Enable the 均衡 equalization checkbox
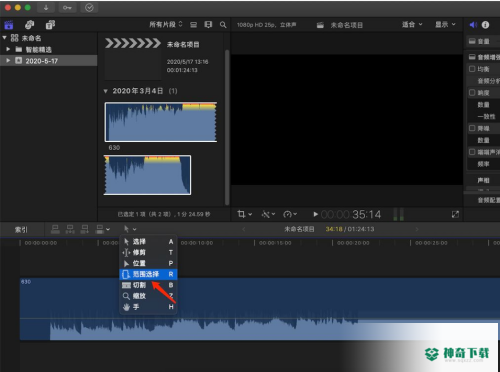 point(472,69)
